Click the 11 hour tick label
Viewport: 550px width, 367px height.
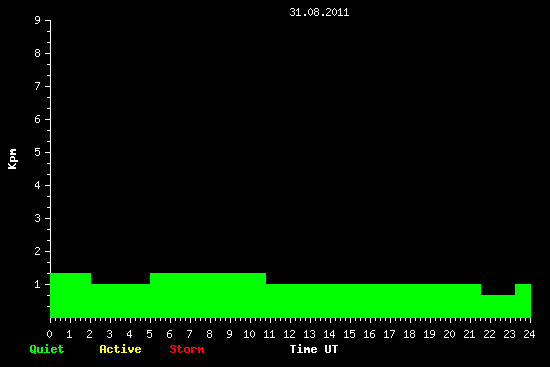click(x=269, y=334)
